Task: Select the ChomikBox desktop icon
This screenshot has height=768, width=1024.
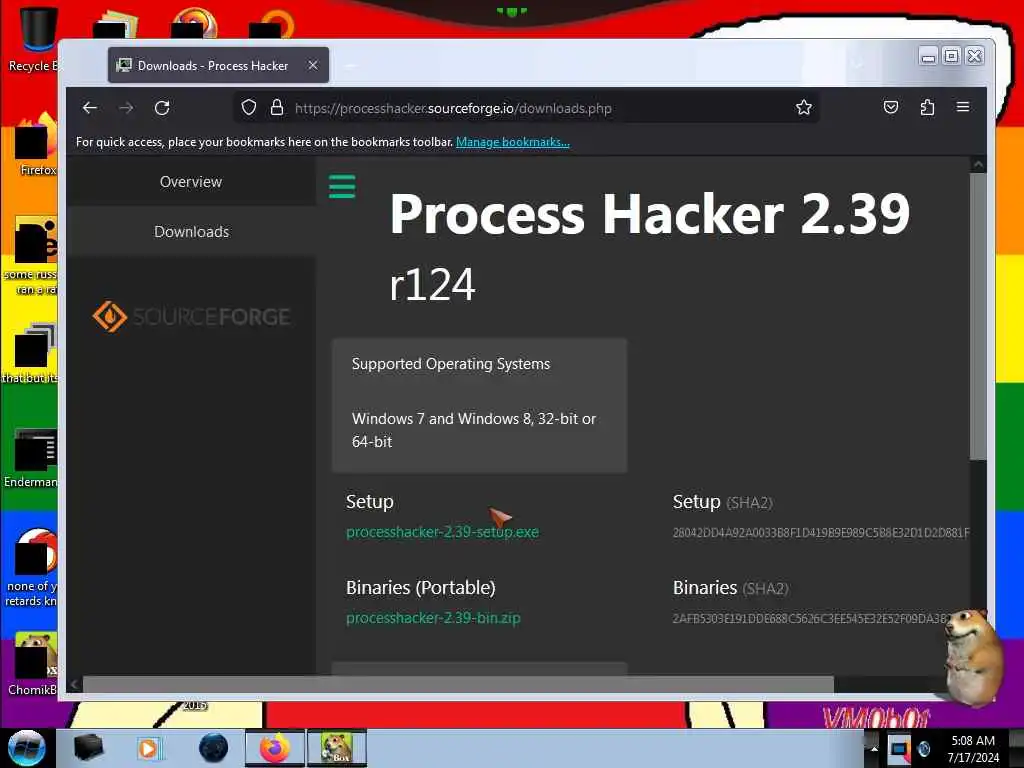Action: [31, 664]
